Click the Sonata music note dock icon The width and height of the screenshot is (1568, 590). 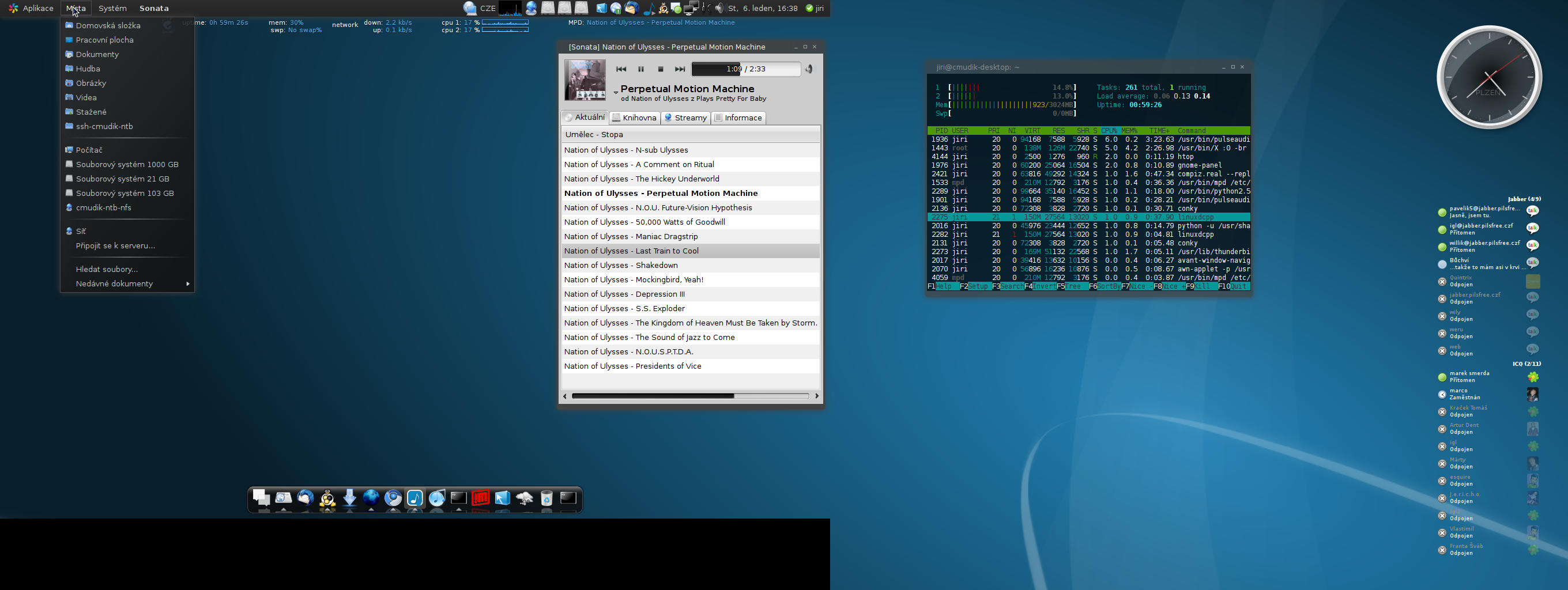tap(415, 498)
